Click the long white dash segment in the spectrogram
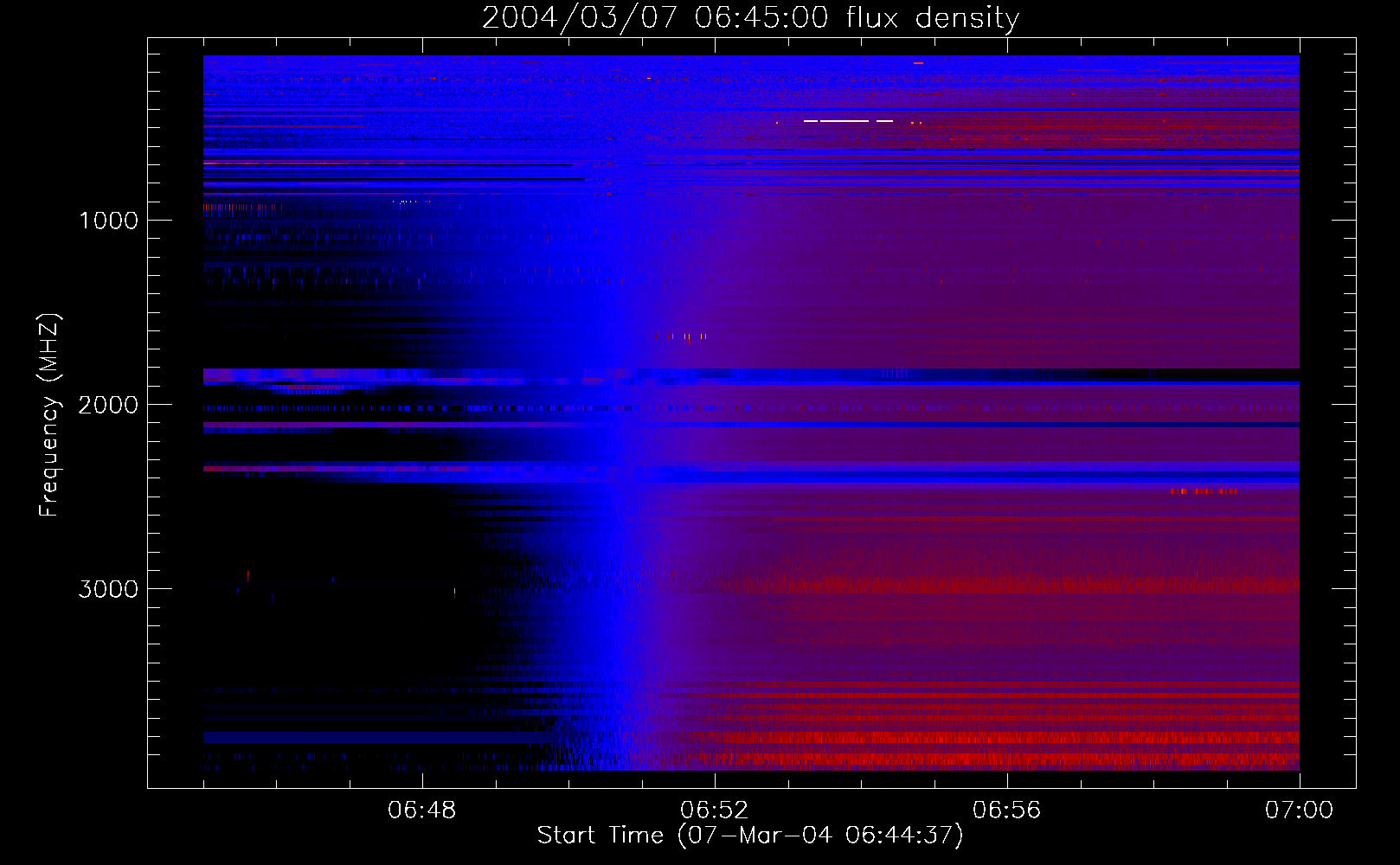 click(844, 121)
